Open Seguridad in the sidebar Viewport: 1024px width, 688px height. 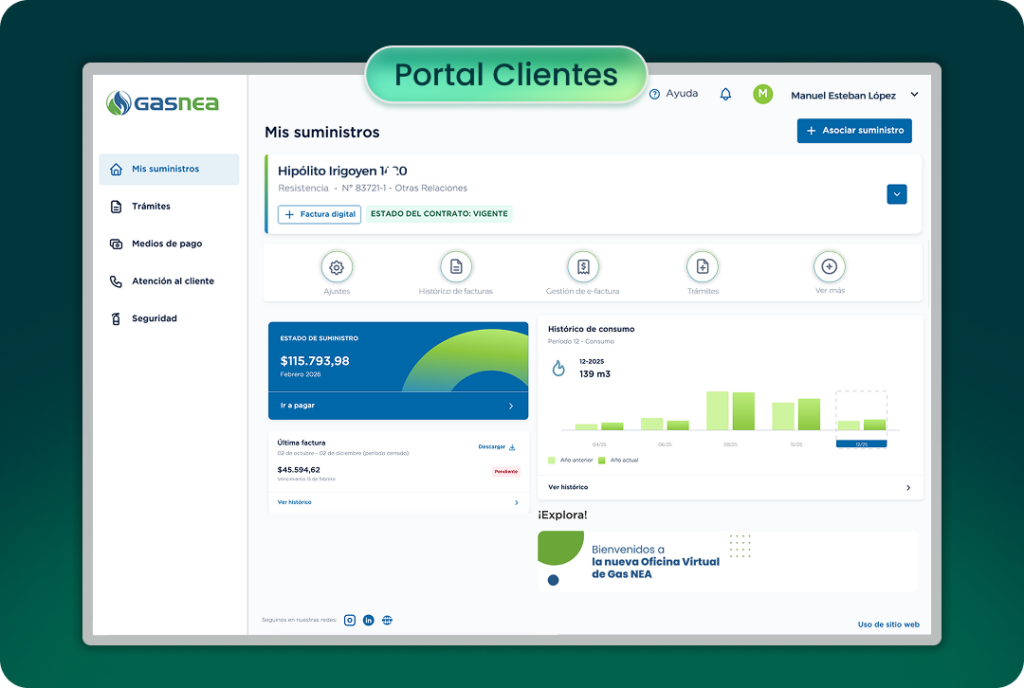(154, 319)
